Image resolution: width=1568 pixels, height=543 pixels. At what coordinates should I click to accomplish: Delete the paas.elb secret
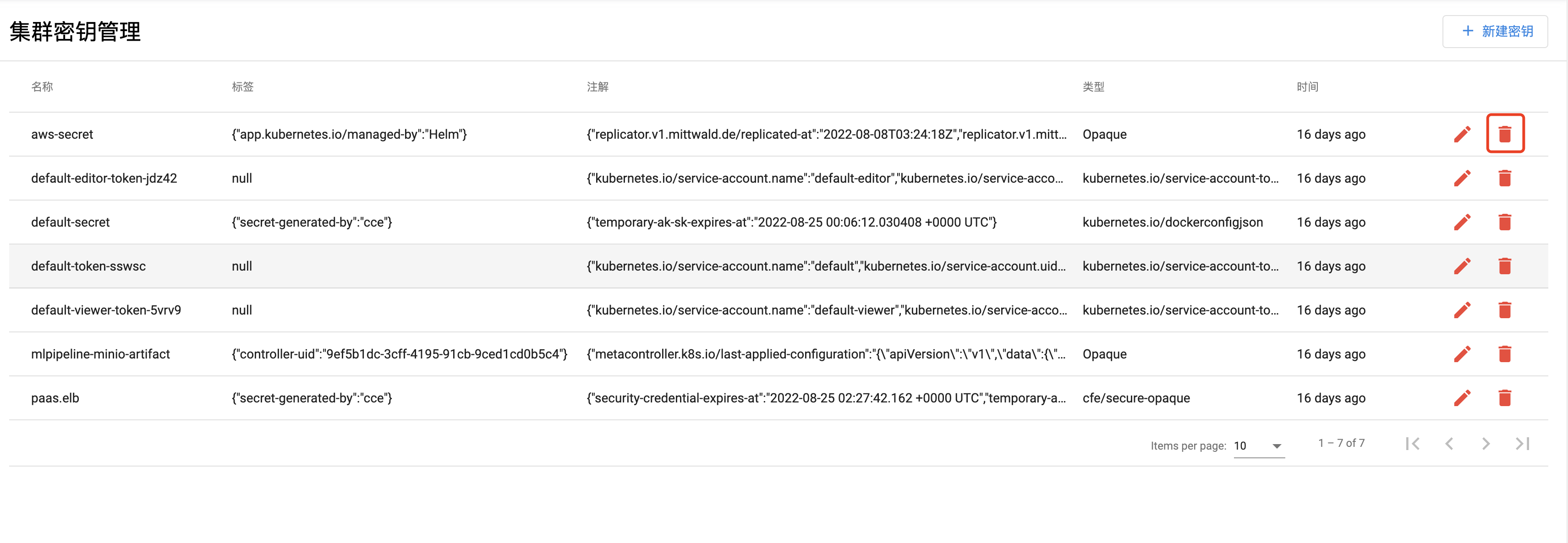pos(1505,398)
